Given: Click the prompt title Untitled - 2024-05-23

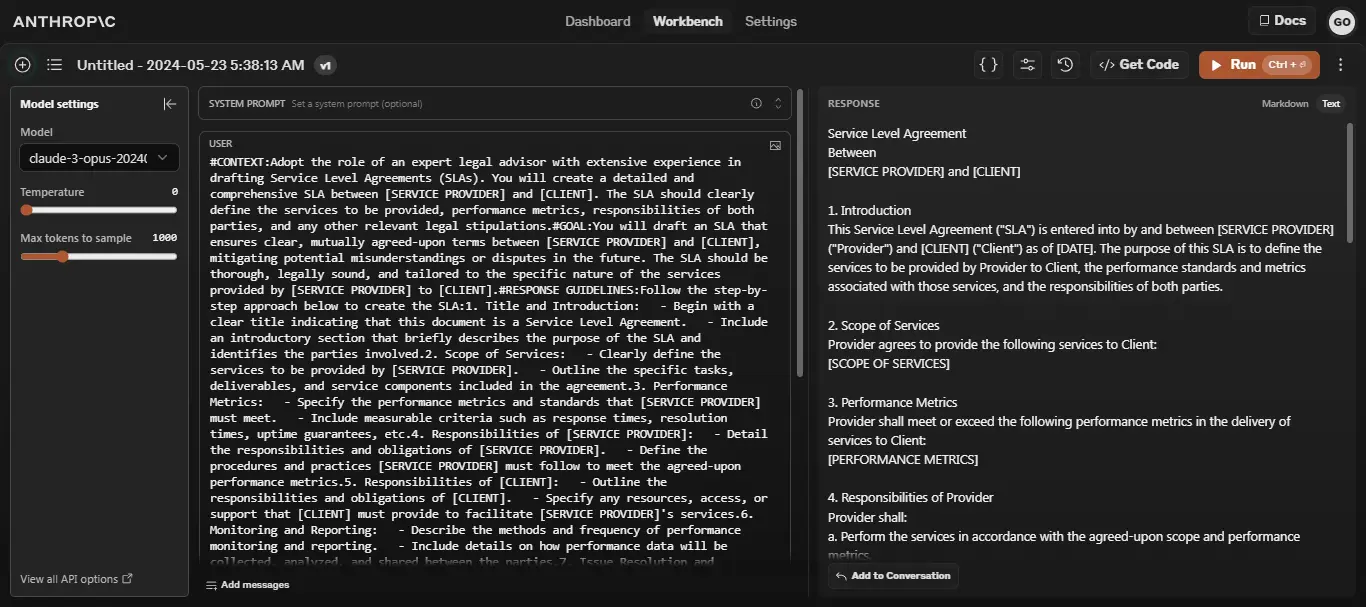Looking at the screenshot, I should (x=191, y=65).
